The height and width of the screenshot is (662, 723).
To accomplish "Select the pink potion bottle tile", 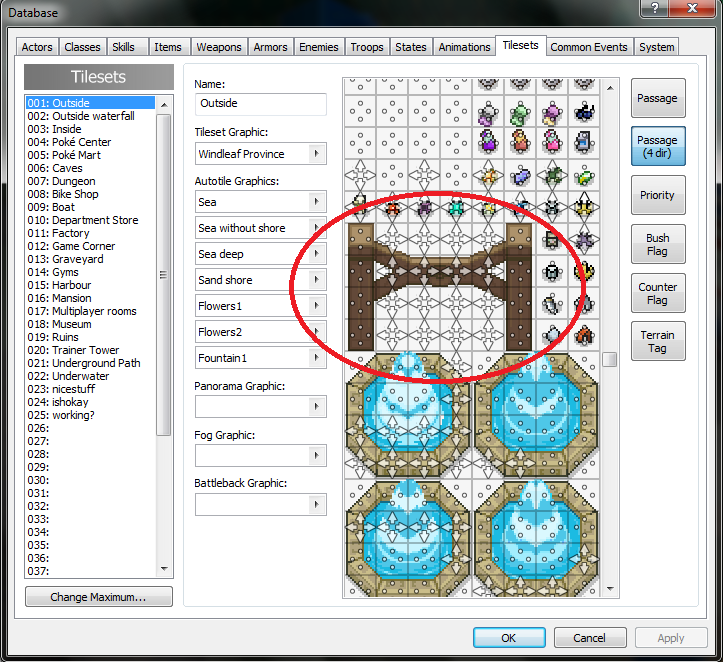I will 552,143.
